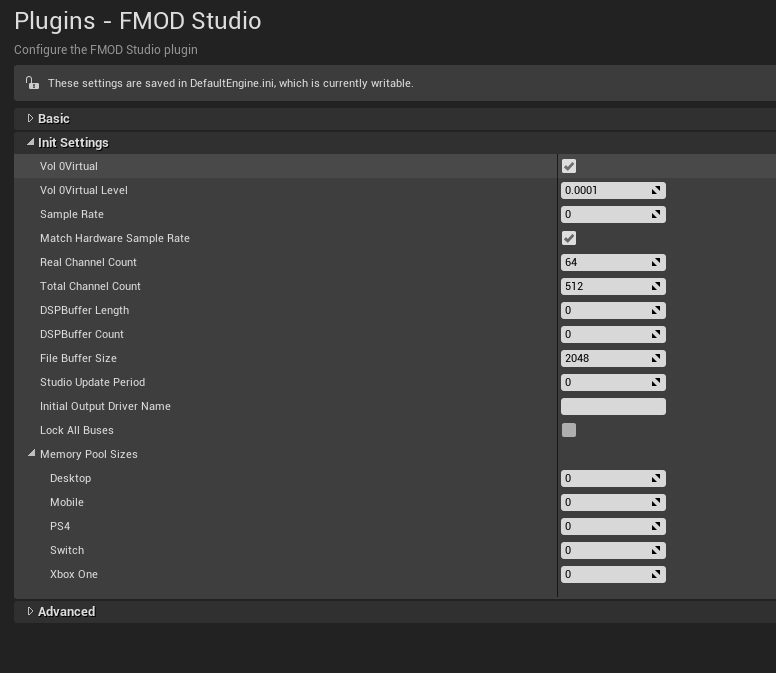This screenshot has height=673, width=776.
Task: Click the spin arrow icon in Vol 0Virtual Level
Action: coord(656,190)
